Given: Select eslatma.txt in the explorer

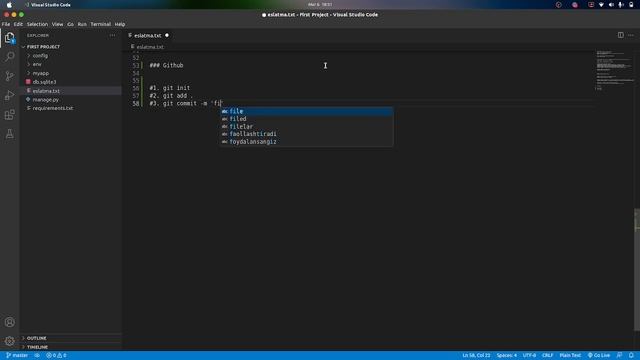Looking at the screenshot, I should [x=46, y=91].
